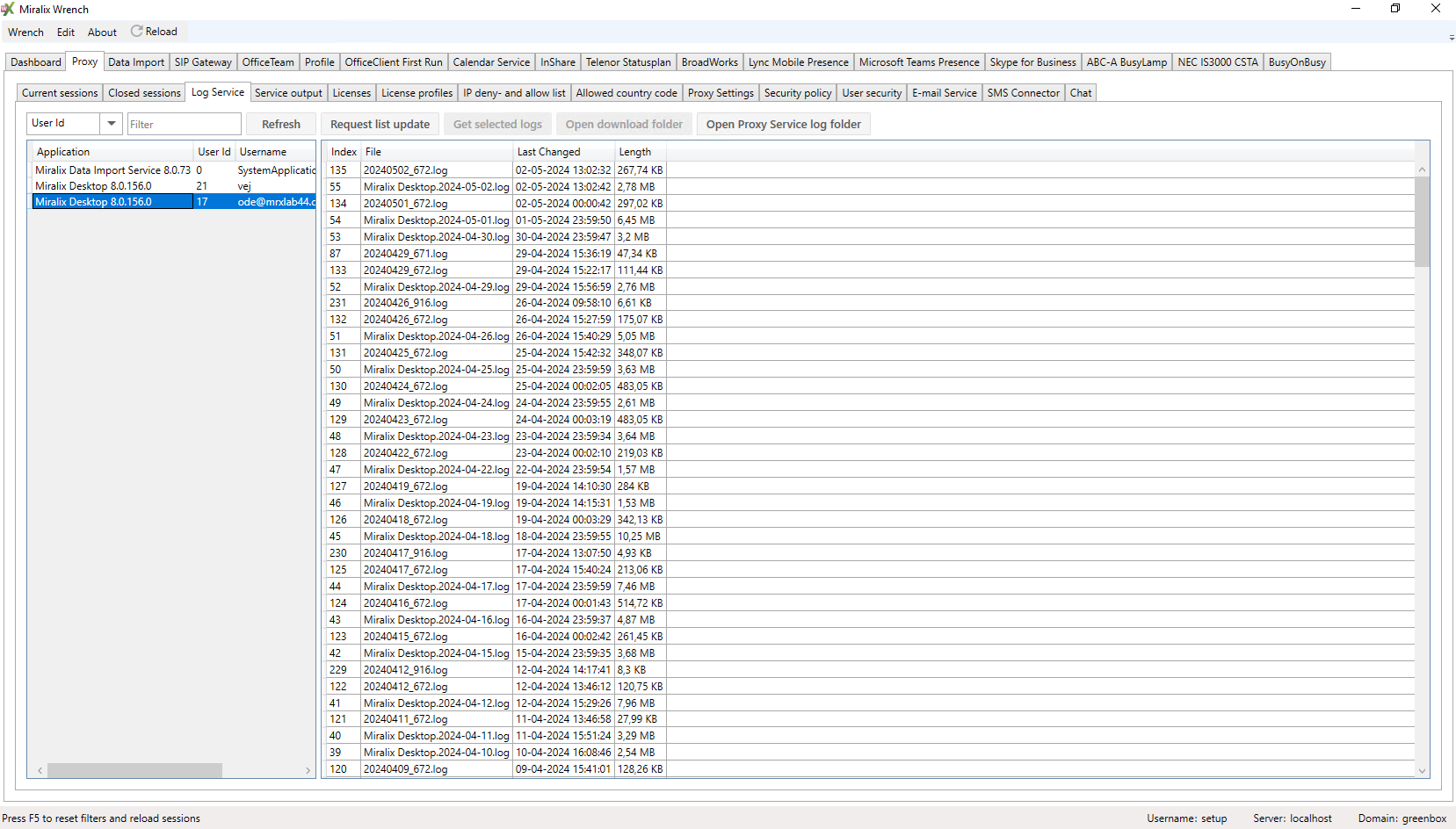Select the Proxy Settings sub-tab

tap(721, 93)
